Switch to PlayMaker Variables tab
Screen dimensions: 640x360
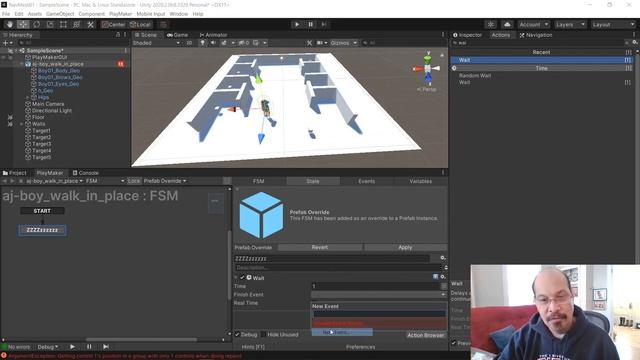pos(420,181)
